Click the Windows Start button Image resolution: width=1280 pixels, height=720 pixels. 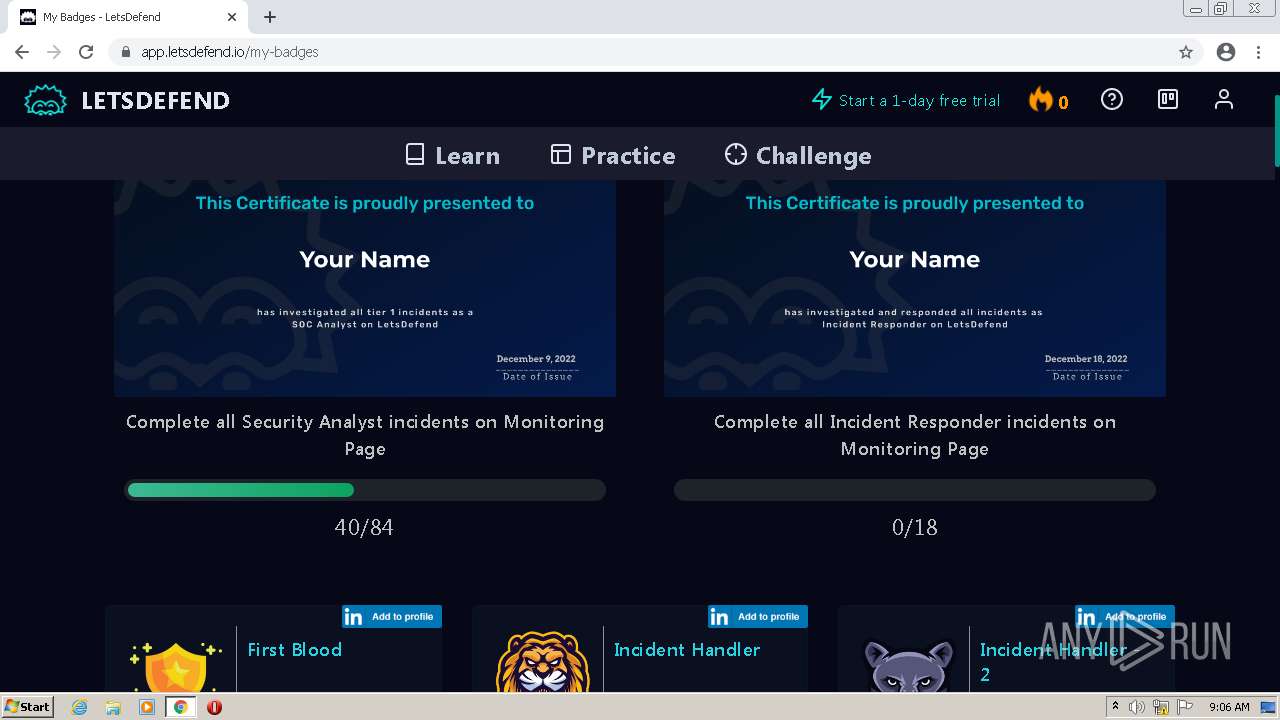(28, 707)
